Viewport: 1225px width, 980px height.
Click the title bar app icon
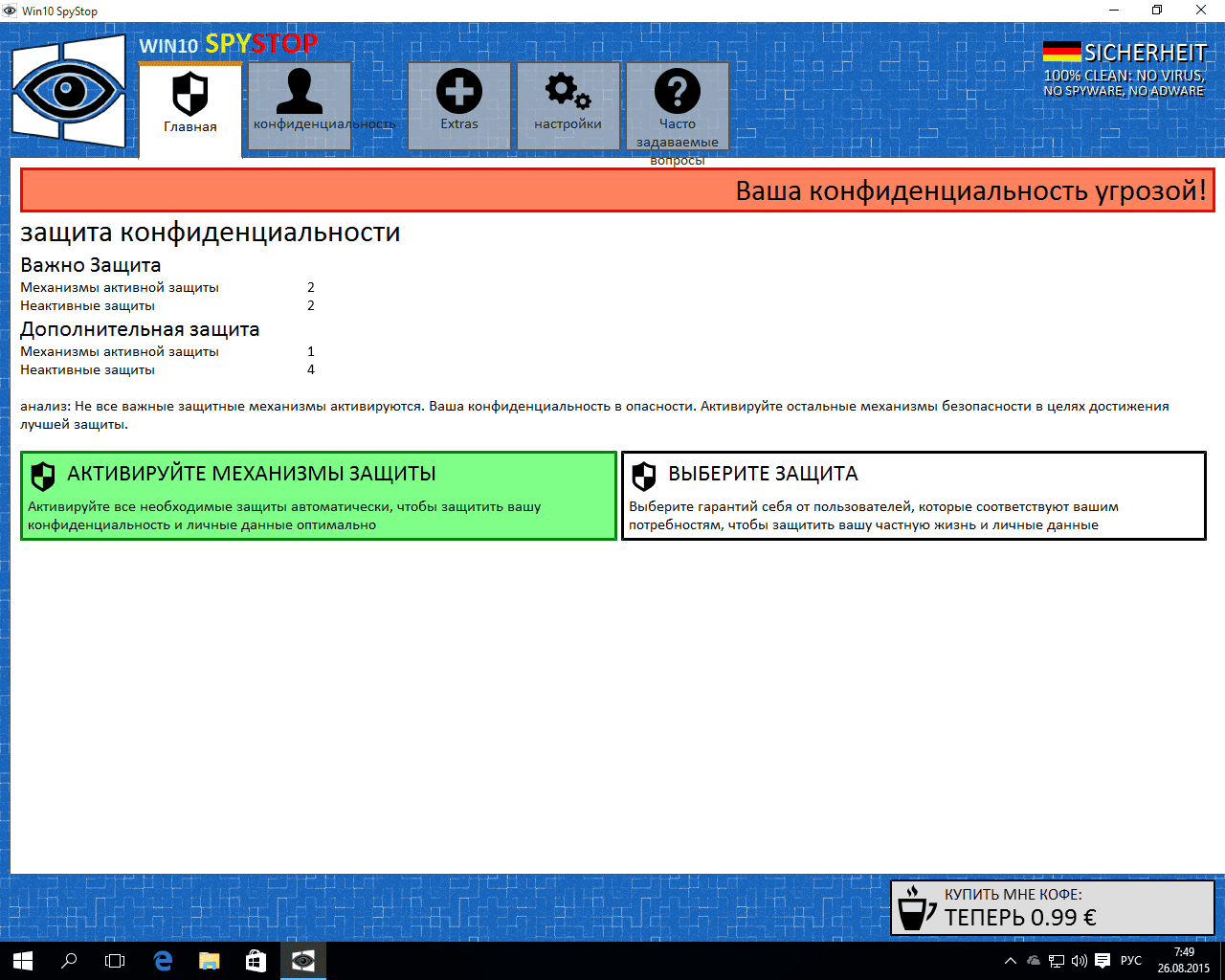point(10,11)
